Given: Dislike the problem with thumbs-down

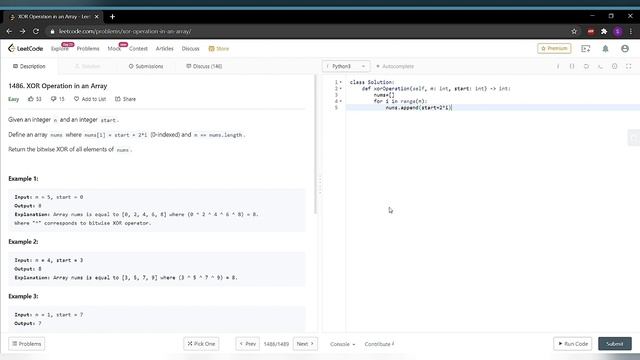Looking at the screenshot, I should [x=58, y=99].
